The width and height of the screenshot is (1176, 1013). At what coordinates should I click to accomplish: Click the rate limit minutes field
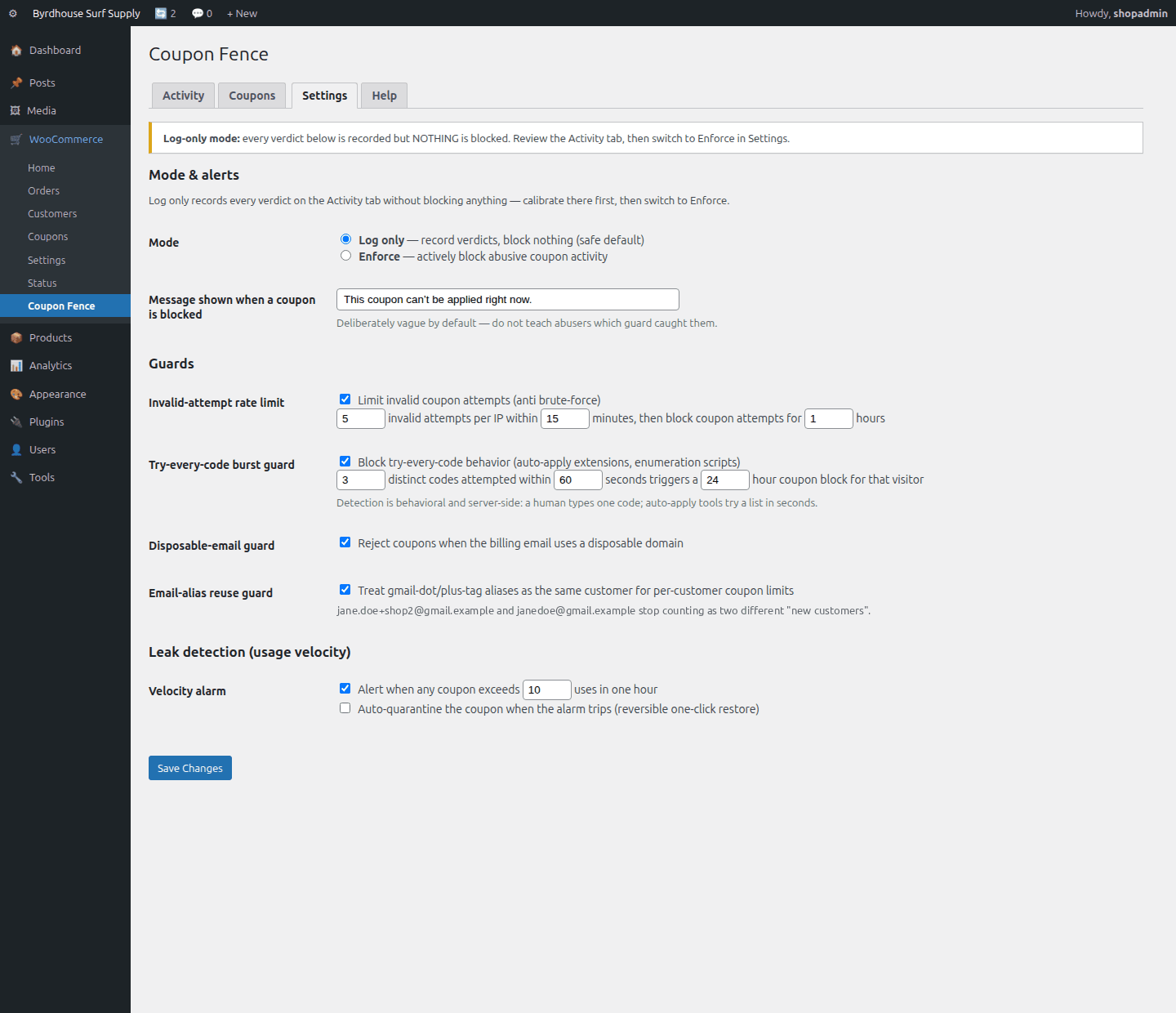(x=565, y=418)
